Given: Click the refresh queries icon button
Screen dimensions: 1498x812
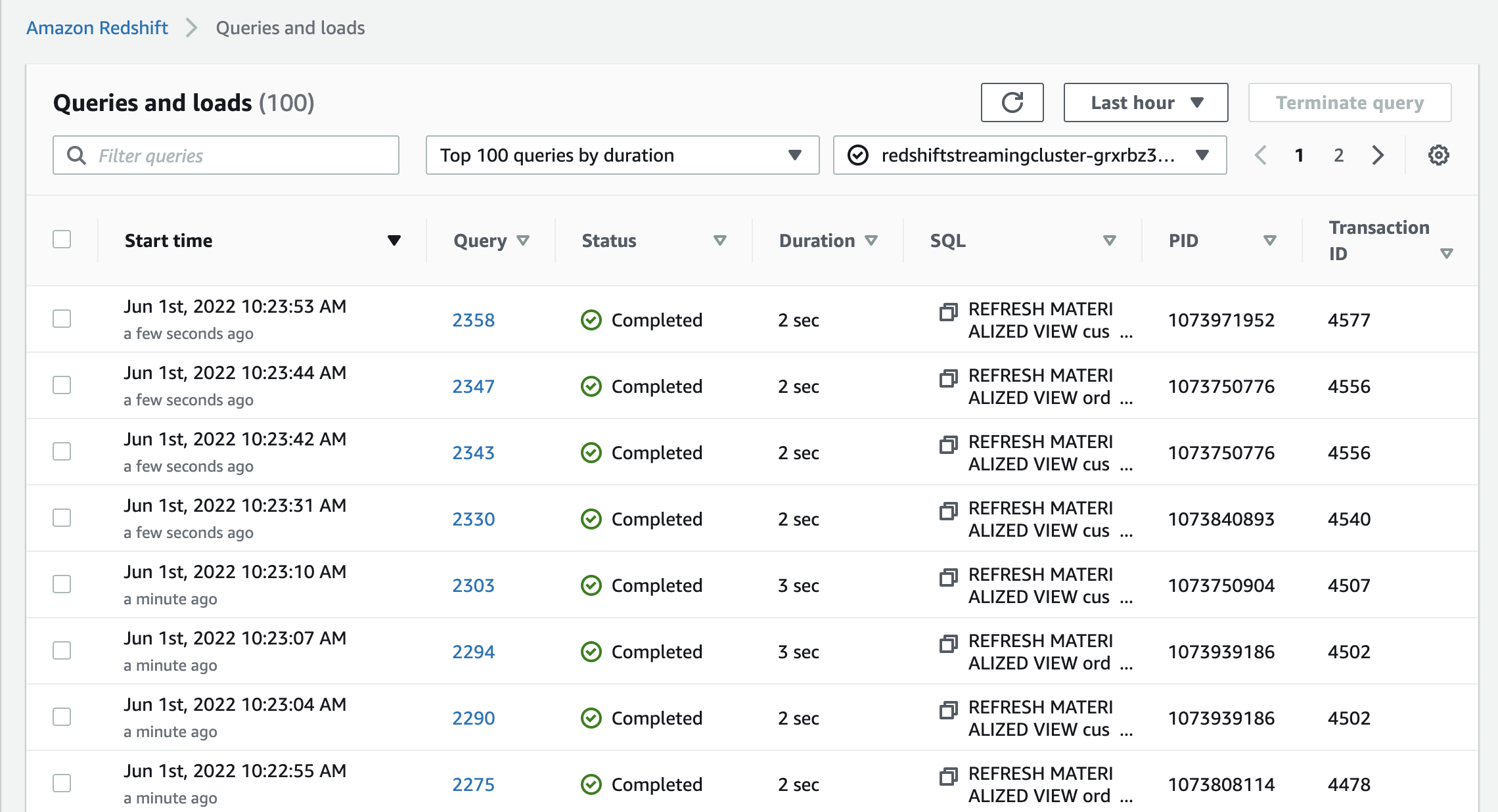Looking at the screenshot, I should pyautogui.click(x=1012, y=102).
